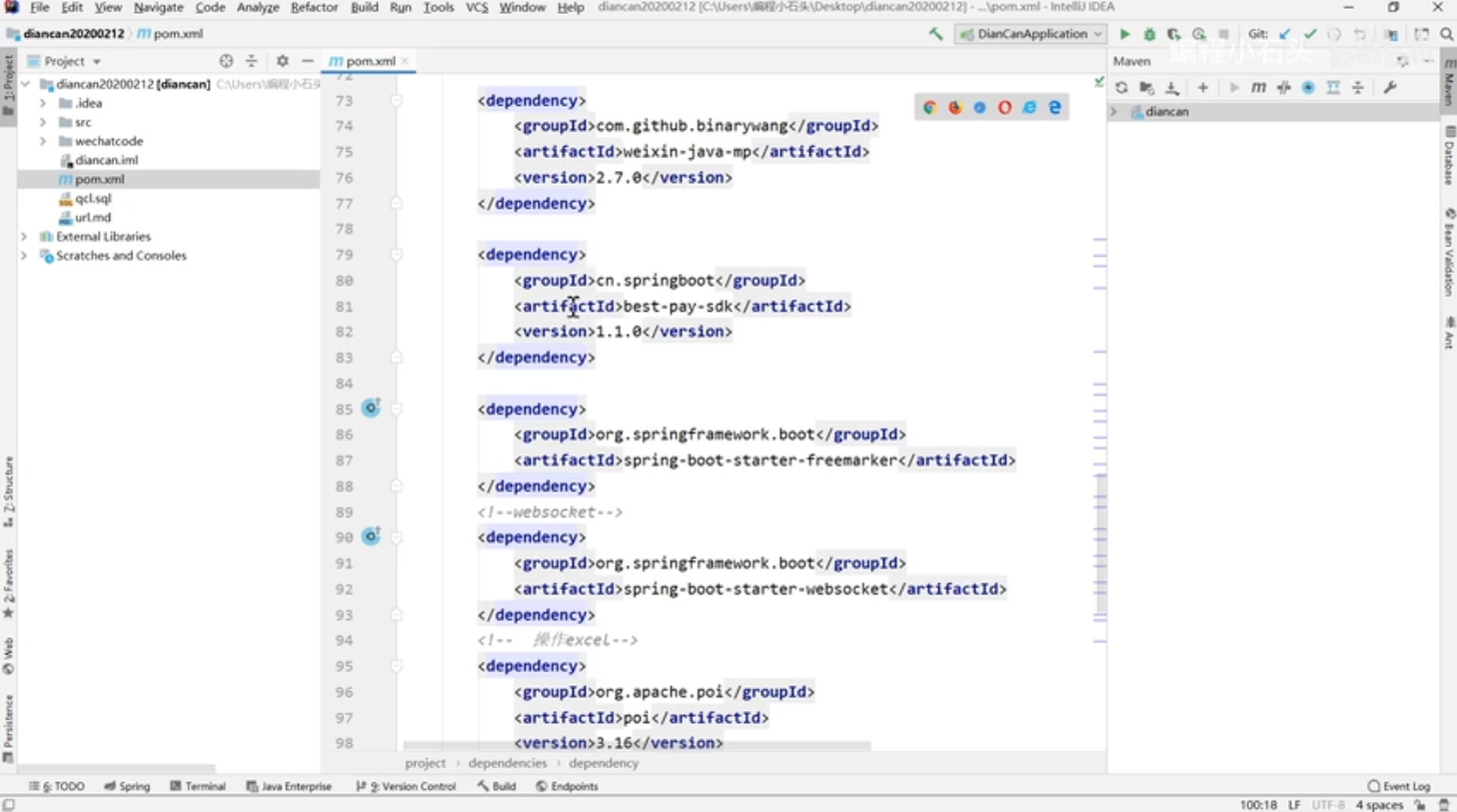Click gutter Spring icon on line 85
This screenshot has height=812, width=1457.
coord(371,407)
